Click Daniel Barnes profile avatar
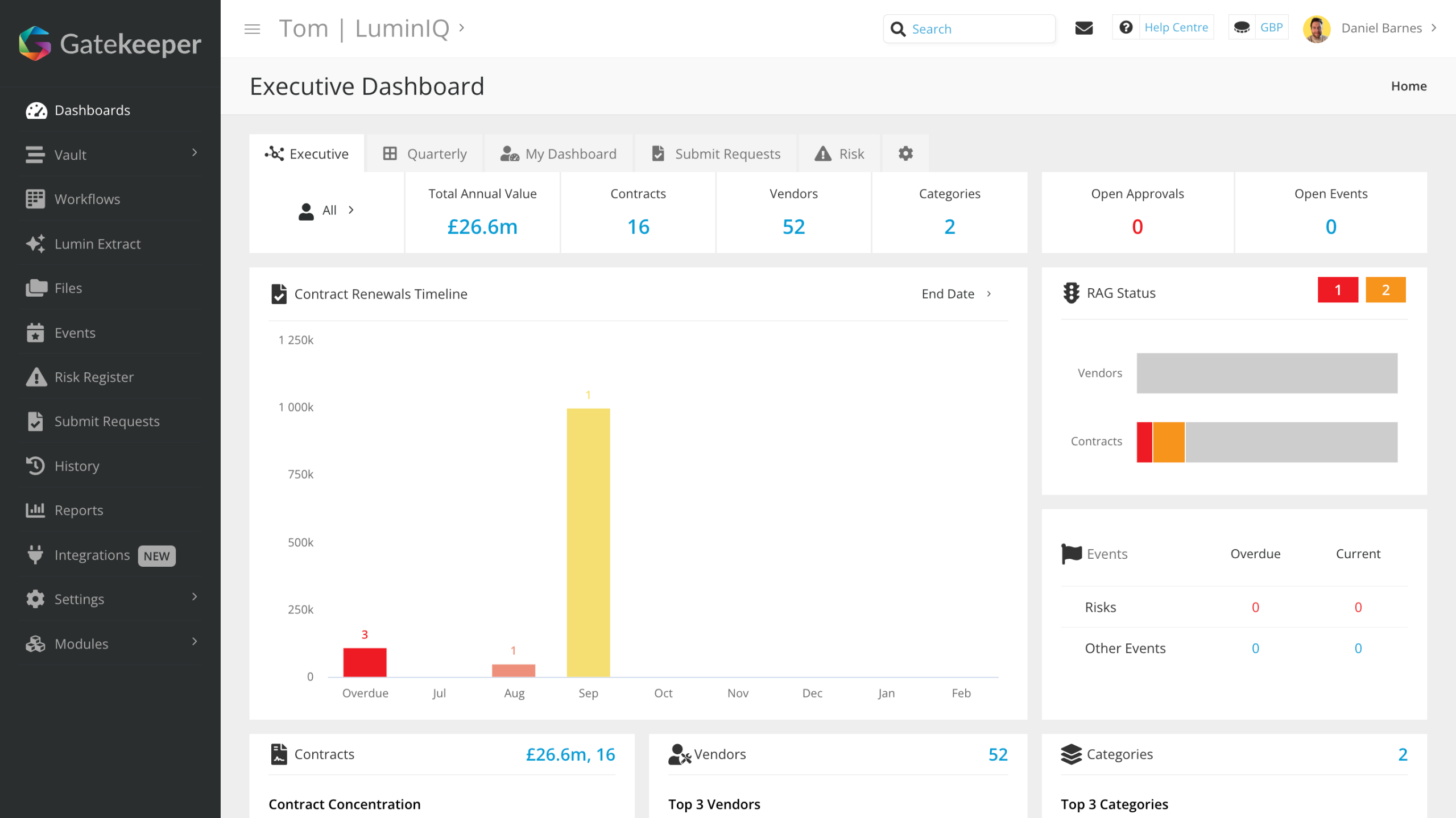This screenshot has width=1456, height=818. click(x=1316, y=28)
